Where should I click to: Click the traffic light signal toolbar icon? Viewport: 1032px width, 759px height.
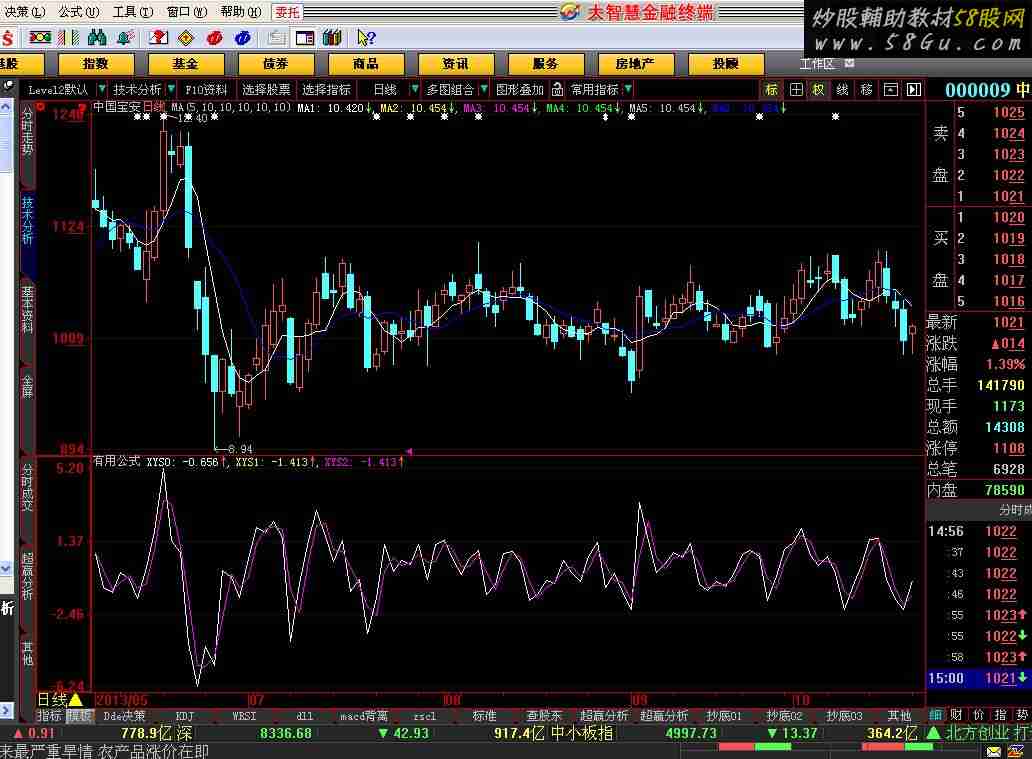pos(39,38)
